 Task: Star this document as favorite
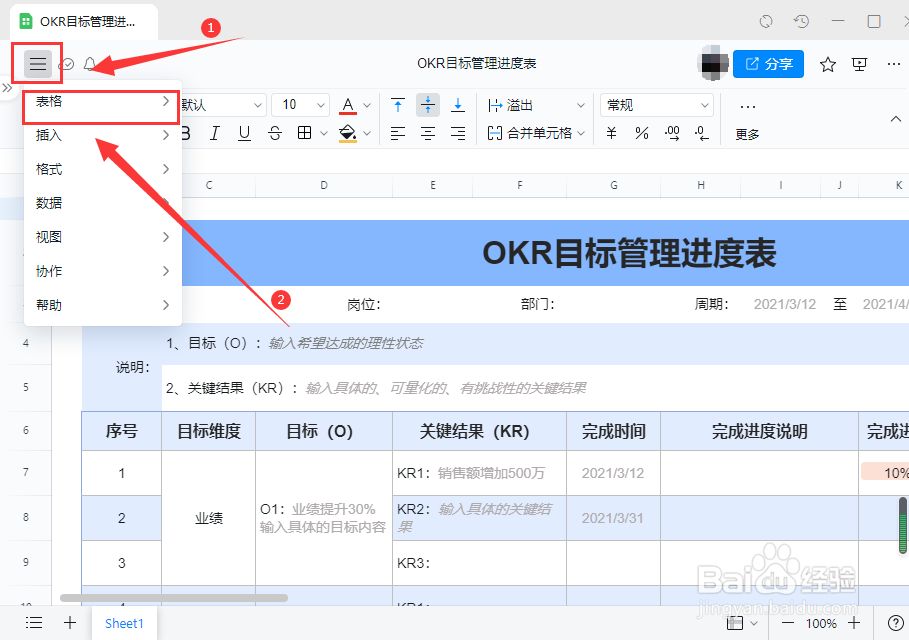coord(827,64)
